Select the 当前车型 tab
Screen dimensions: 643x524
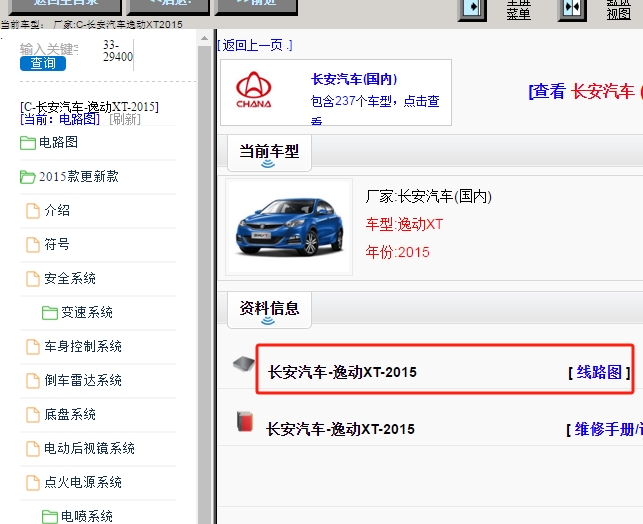[x=269, y=153]
